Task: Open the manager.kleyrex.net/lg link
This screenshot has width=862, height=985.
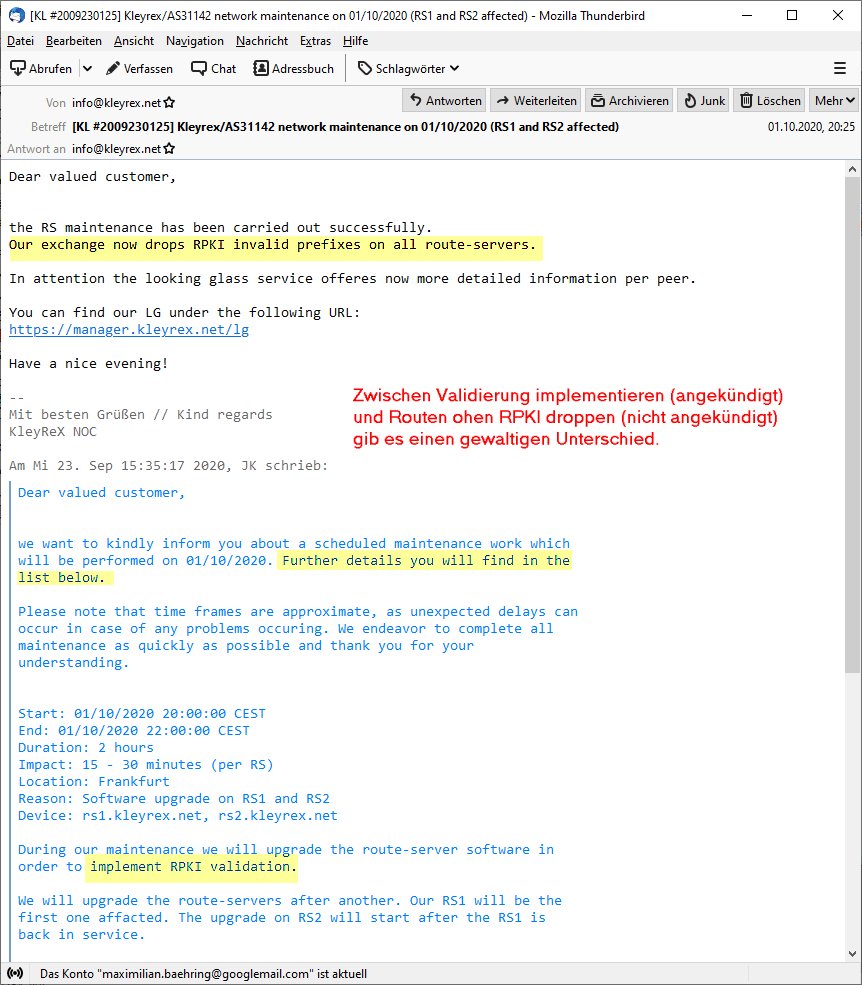Action: click(x=129, y=329)
